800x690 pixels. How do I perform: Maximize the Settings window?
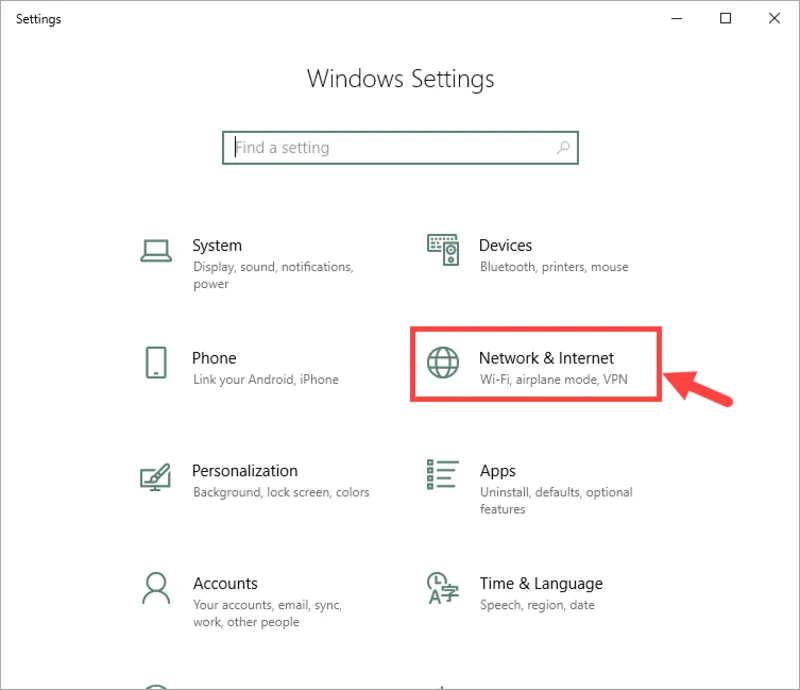coord(726,18)
